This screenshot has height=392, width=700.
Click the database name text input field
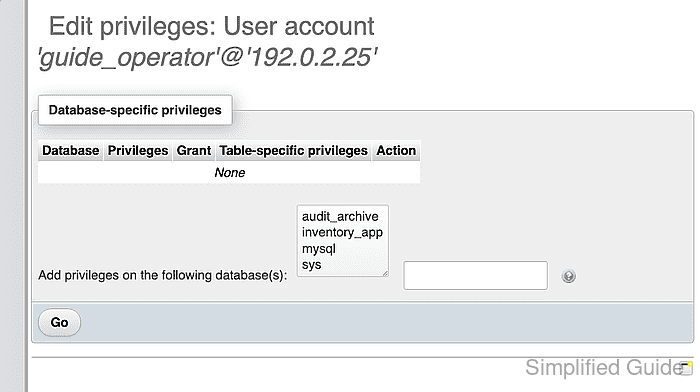[475, 275]
